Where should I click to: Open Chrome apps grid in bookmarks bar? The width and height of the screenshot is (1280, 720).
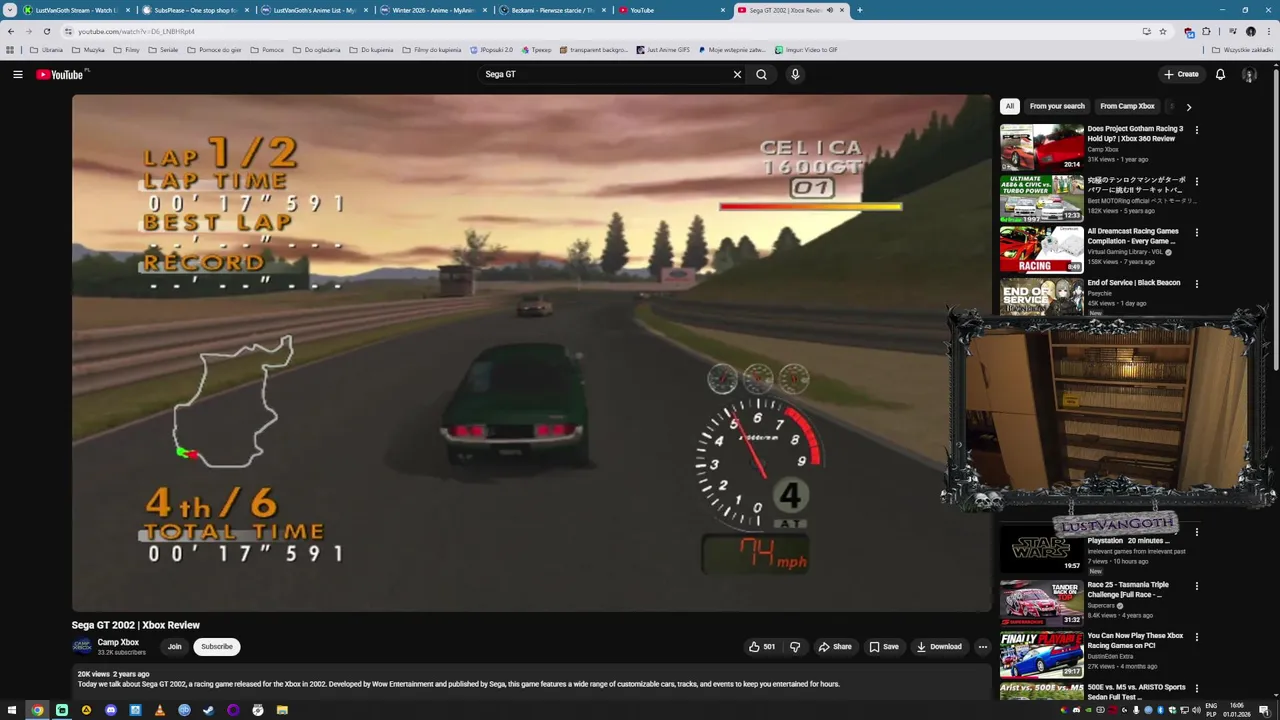tap(10, 49)
